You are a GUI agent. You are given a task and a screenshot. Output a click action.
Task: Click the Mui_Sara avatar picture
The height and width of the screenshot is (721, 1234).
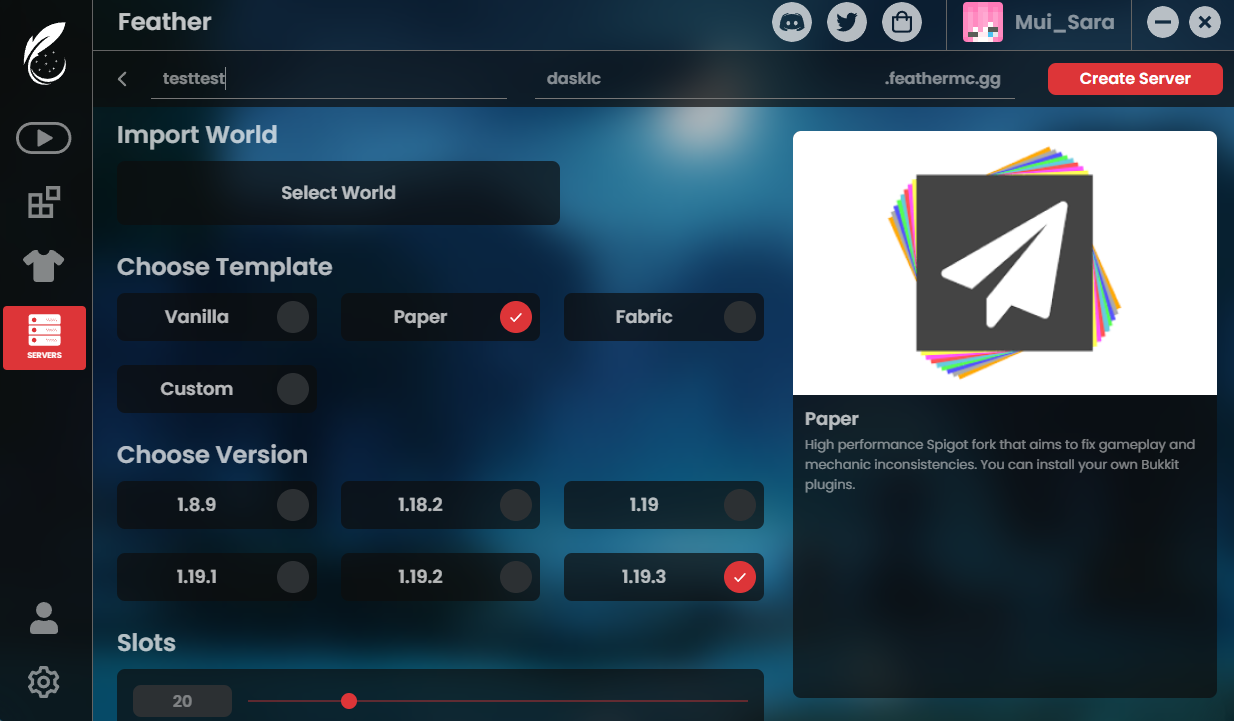(983, 22)
